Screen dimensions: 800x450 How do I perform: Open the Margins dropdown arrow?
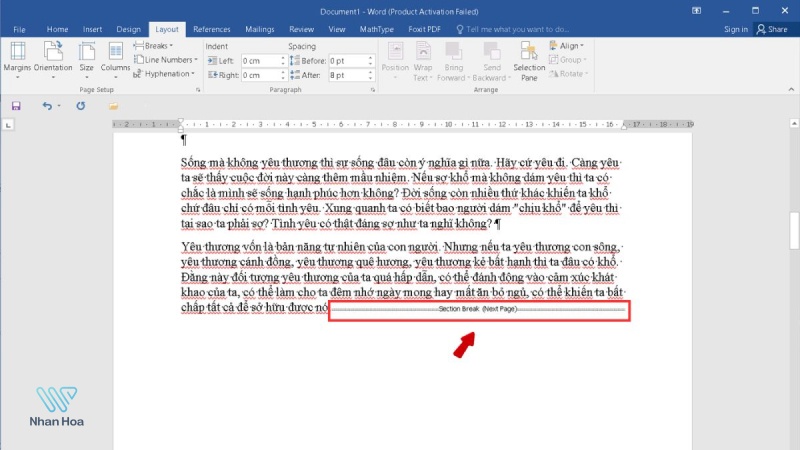pyautogui.click(x=17, y=78)
